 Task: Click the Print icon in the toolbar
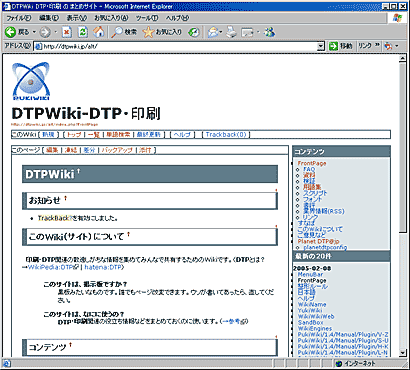point(231,32)
